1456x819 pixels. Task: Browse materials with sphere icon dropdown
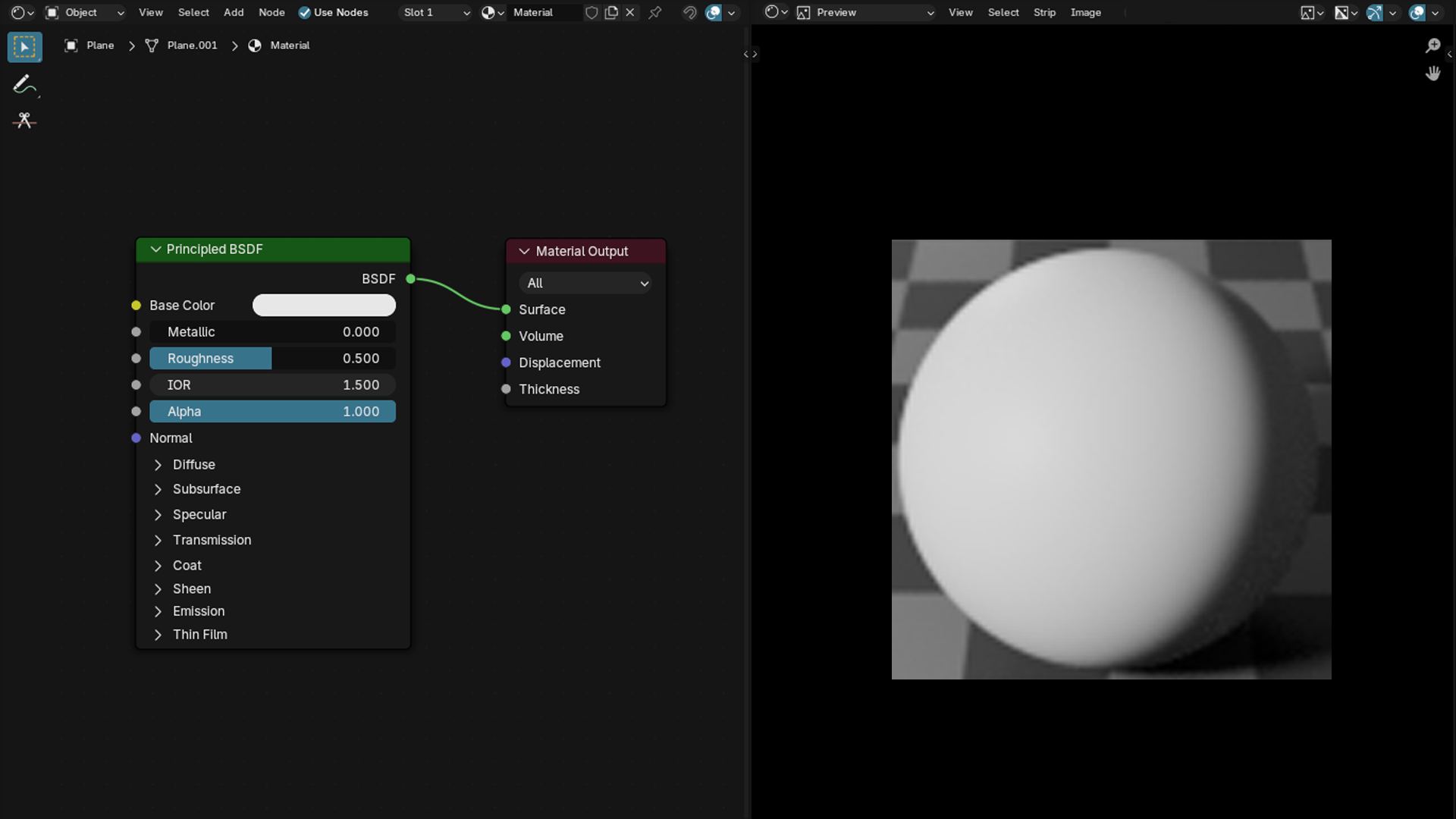coord(493,12)
